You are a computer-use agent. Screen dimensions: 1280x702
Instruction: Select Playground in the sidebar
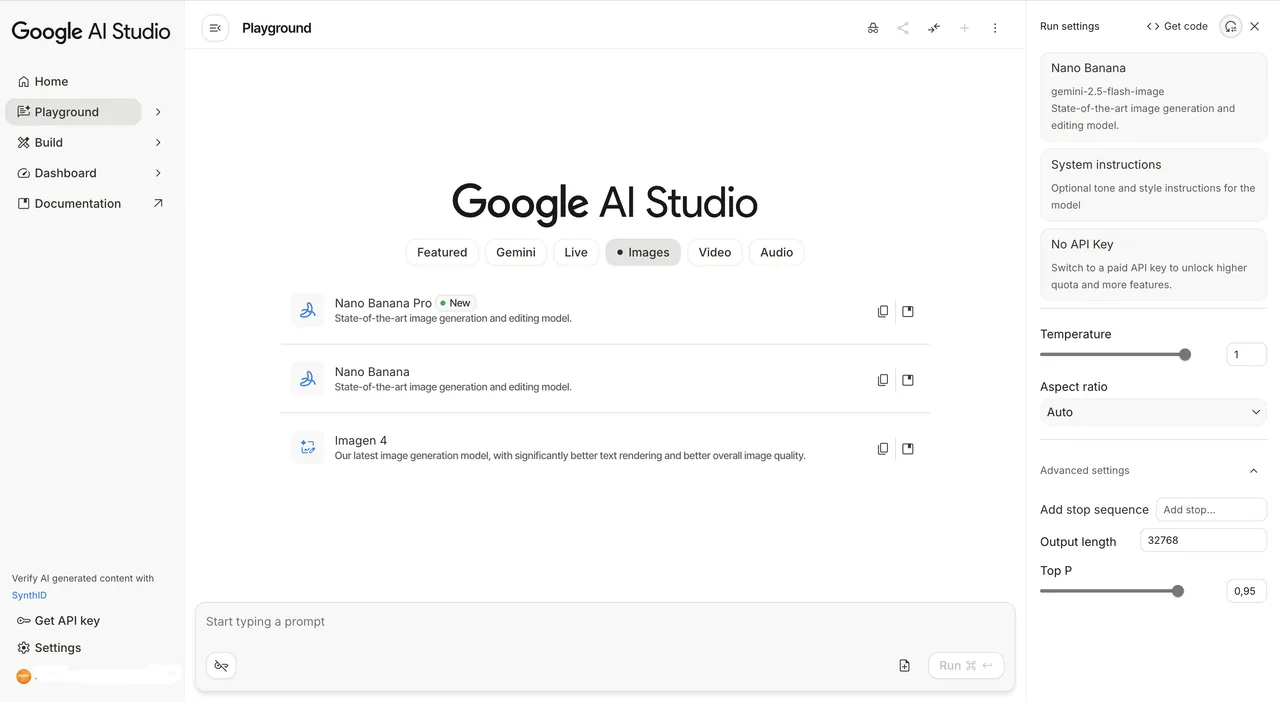pyautogui.click(x=73, y=112)
